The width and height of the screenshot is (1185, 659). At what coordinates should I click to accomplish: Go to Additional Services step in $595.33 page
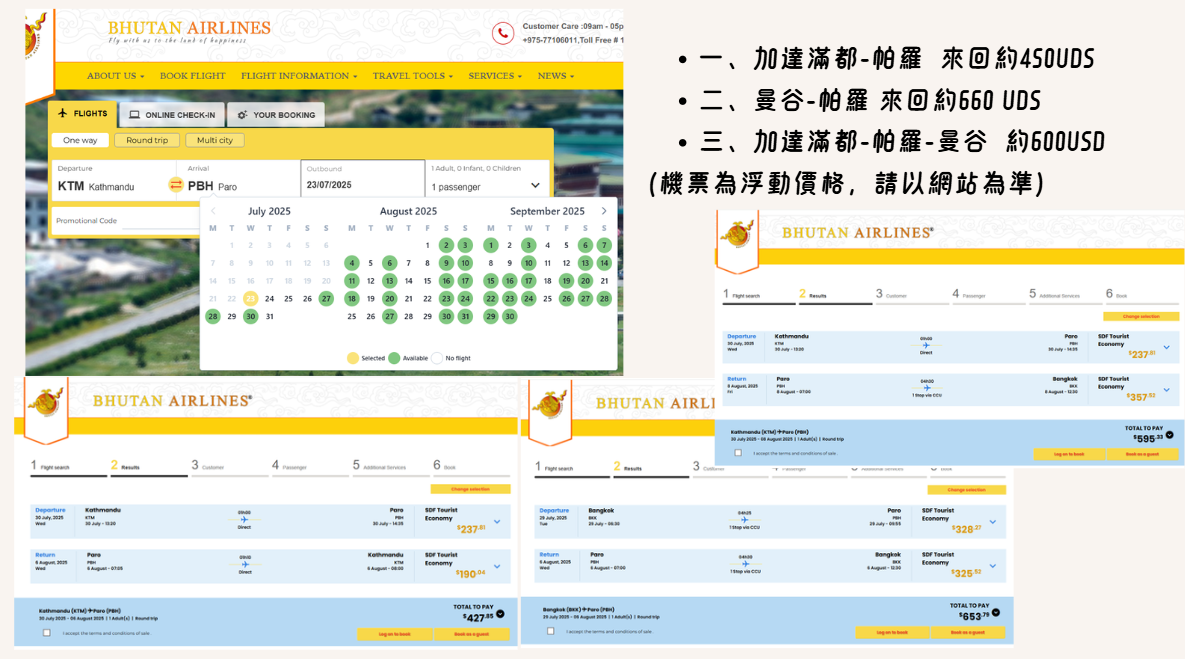coord(1064,294)
